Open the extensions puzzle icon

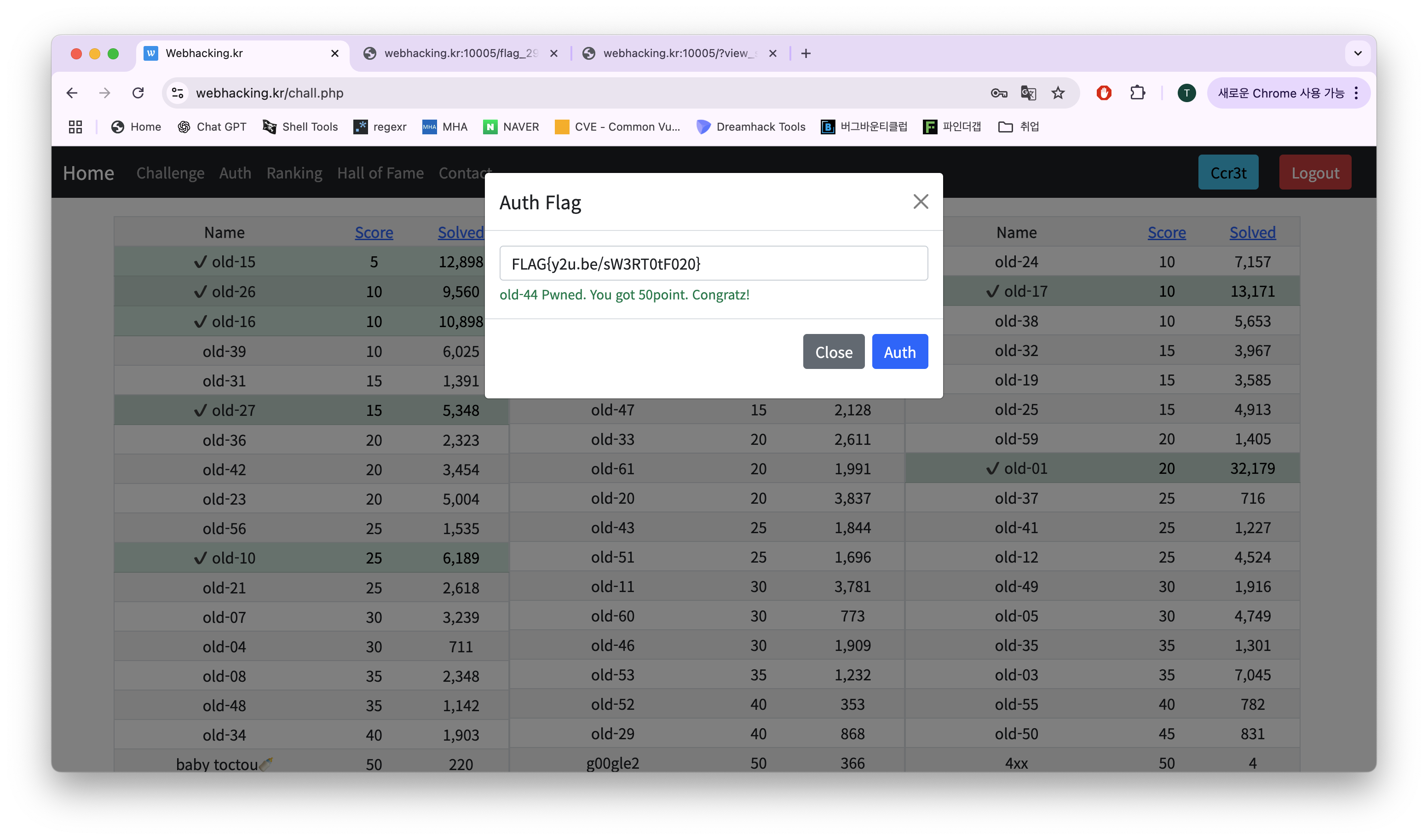tap(1137, 93)
